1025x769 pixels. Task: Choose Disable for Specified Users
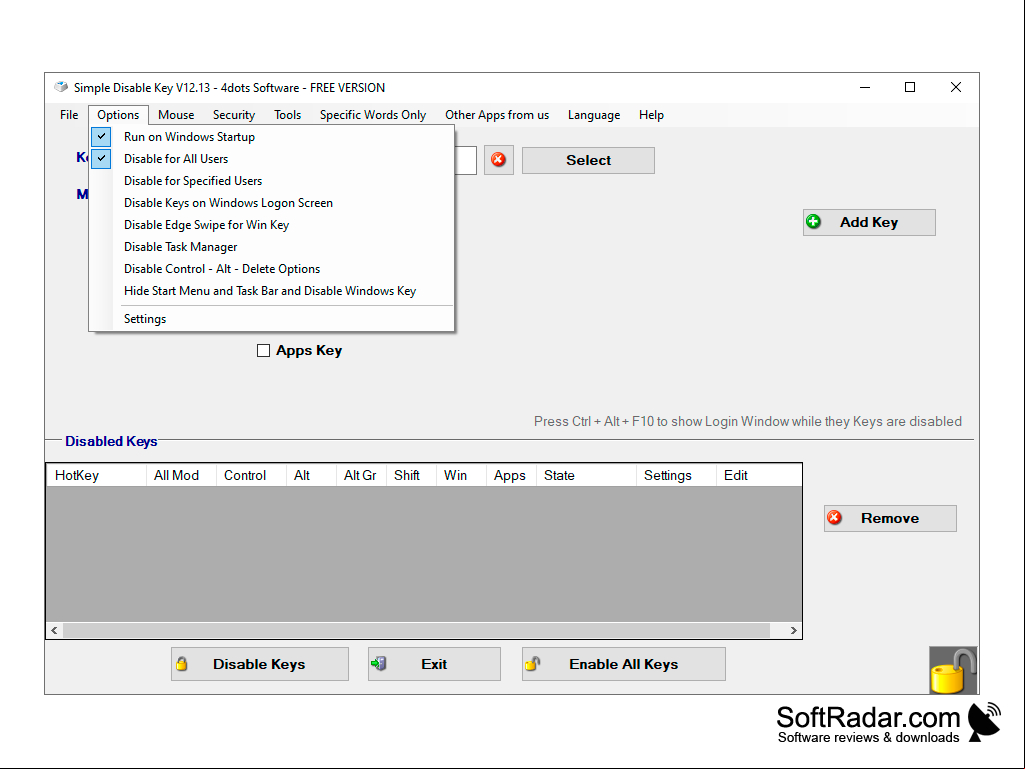pos(272,181)
